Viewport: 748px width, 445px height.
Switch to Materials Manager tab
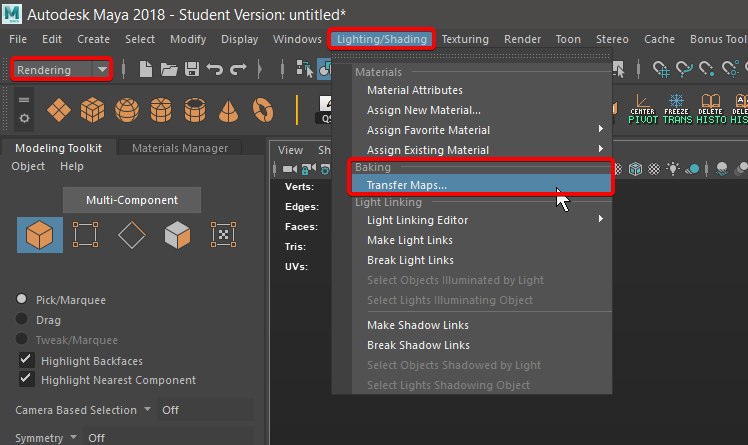[180, 148]
